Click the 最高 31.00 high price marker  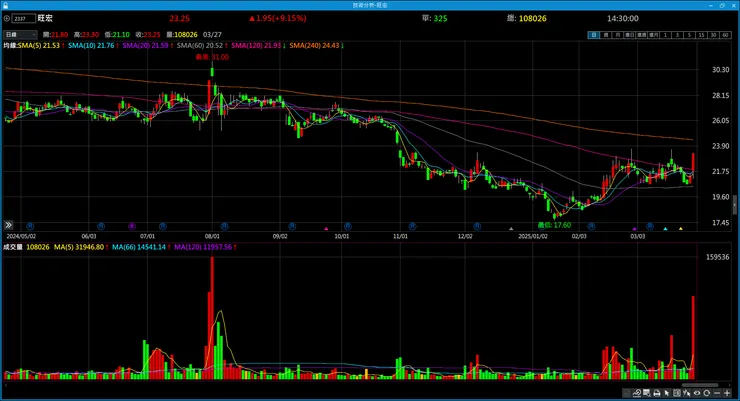click(212, 57)
